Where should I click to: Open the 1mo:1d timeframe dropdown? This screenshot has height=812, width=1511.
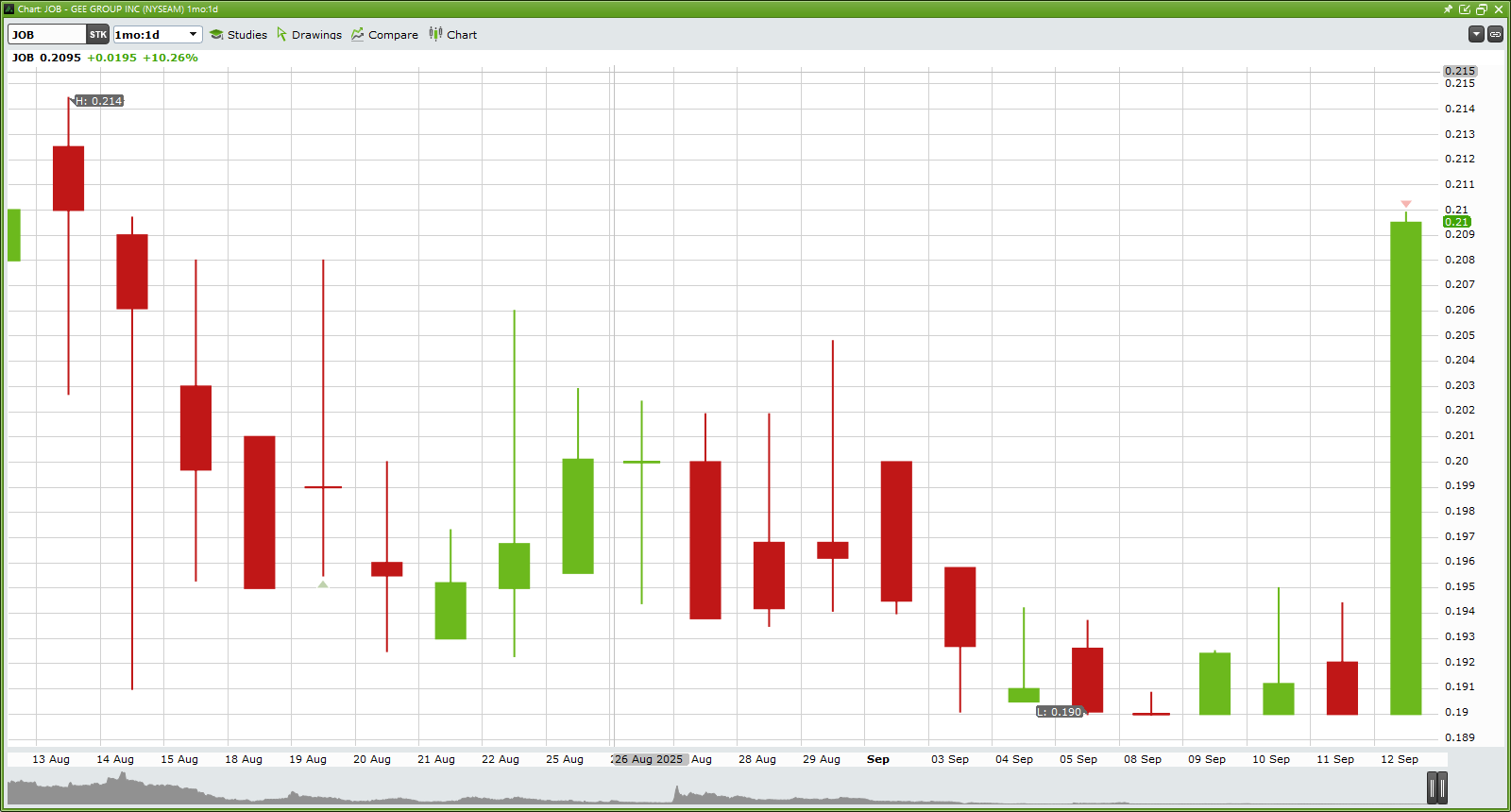(158, 35)
